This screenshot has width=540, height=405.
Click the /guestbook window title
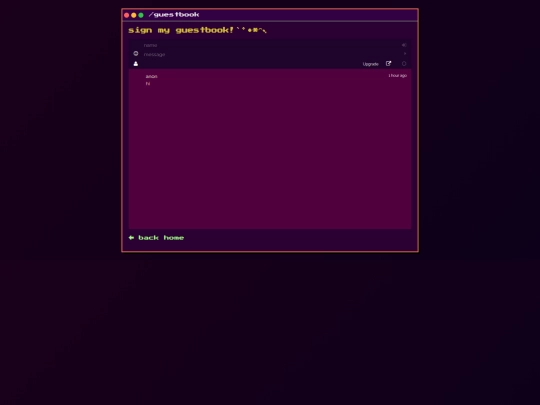pos(174,15)
